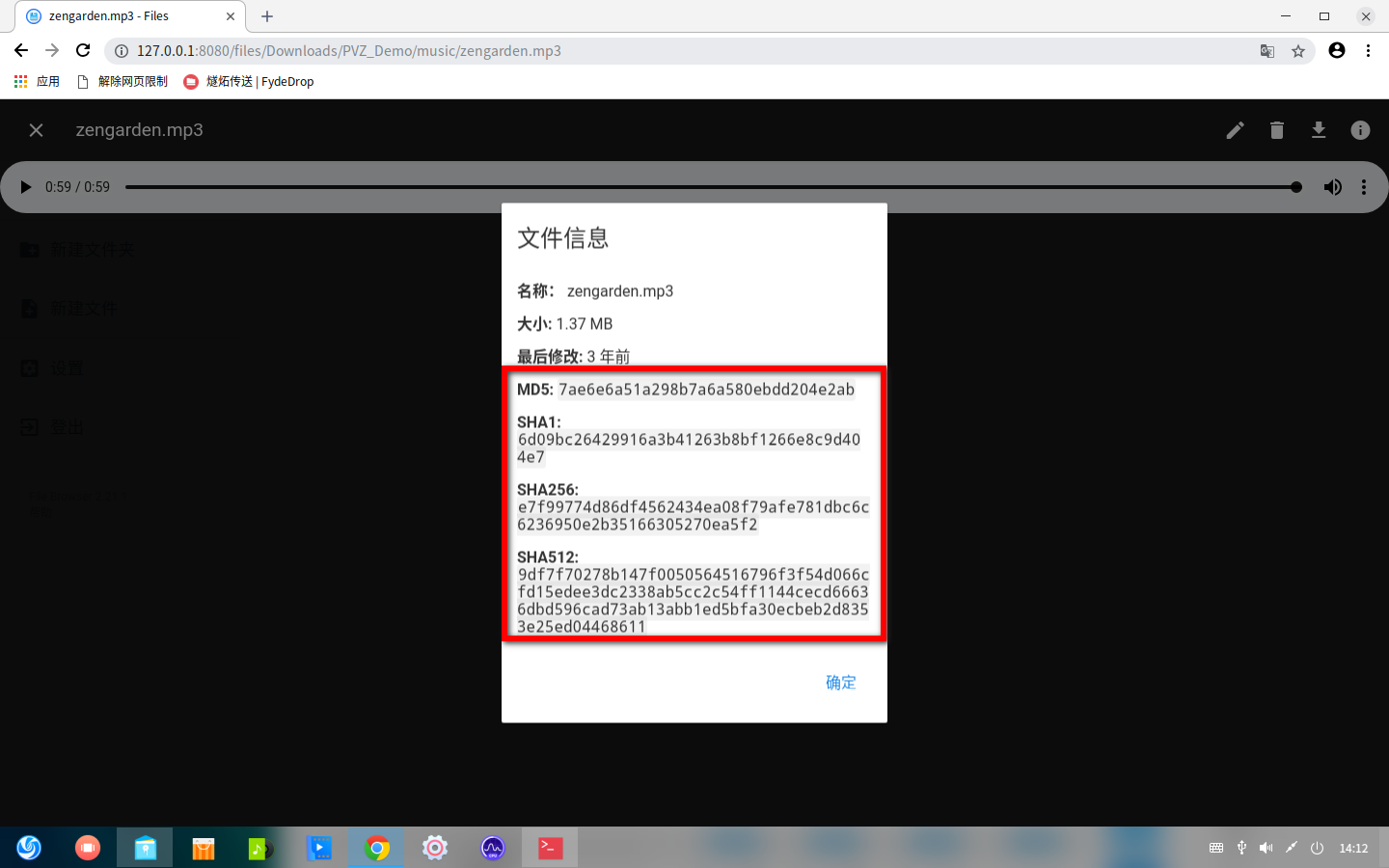Open the terminal from taskbar
The height and width of the screenshot is (868, 1389).
click(550, 848)
